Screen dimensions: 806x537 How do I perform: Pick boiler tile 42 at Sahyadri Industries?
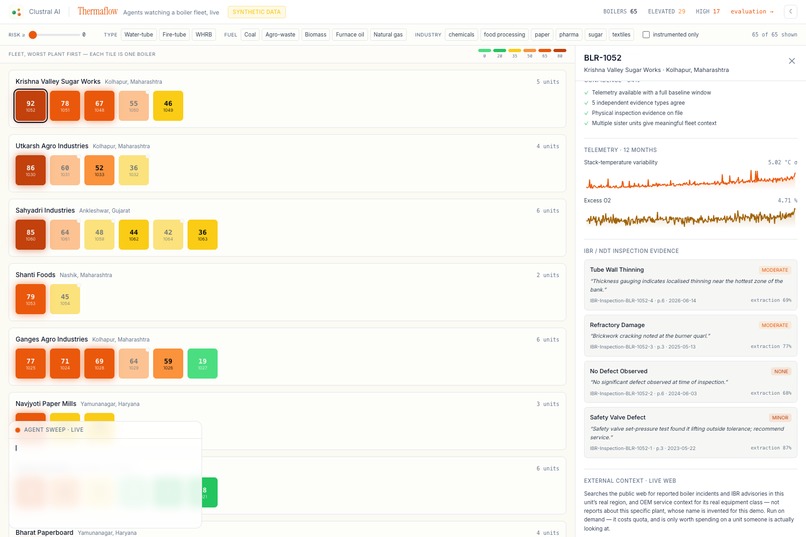[168, 235]
